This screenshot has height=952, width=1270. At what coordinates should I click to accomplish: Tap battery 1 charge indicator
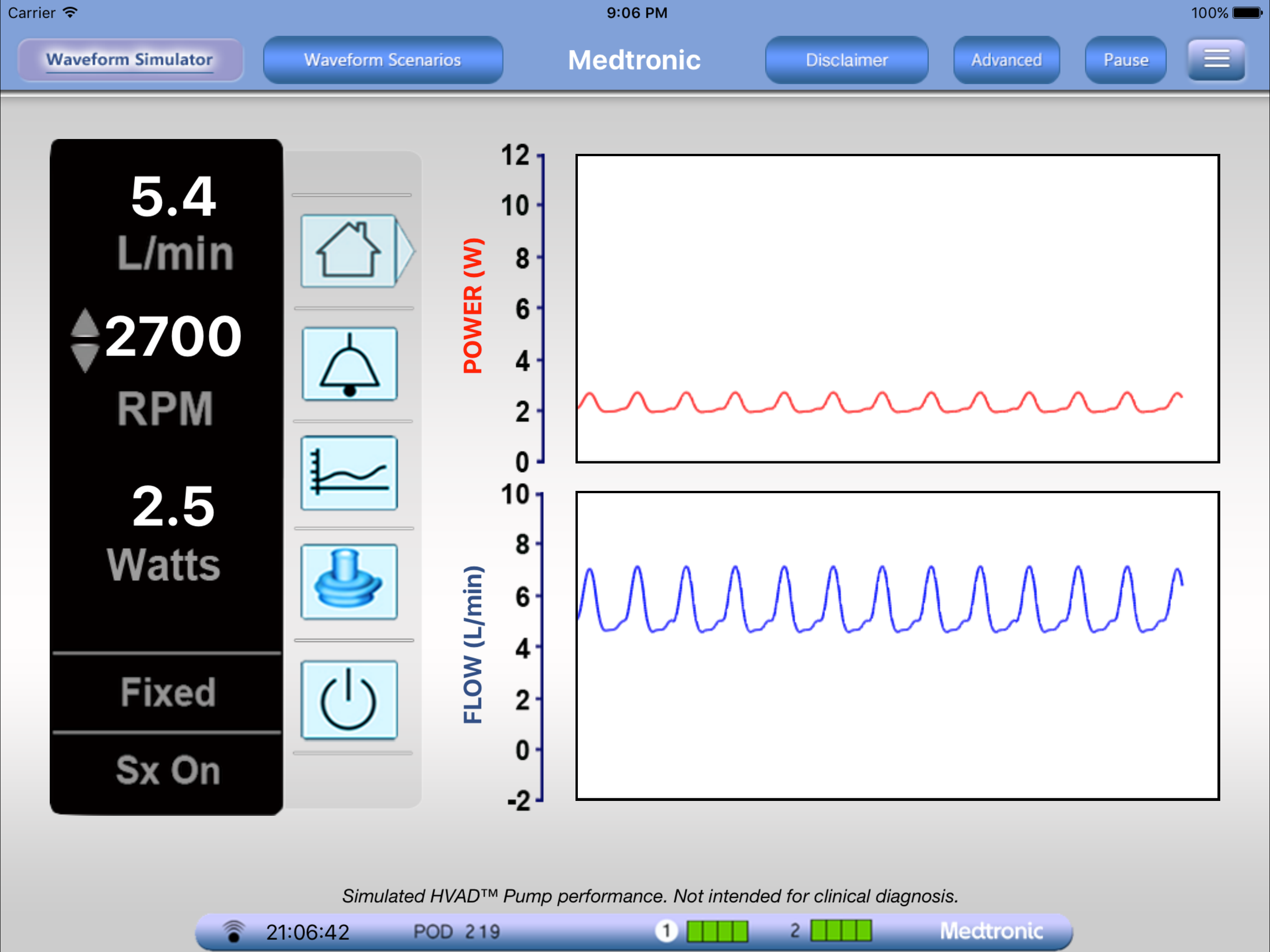tap(717, 931)
